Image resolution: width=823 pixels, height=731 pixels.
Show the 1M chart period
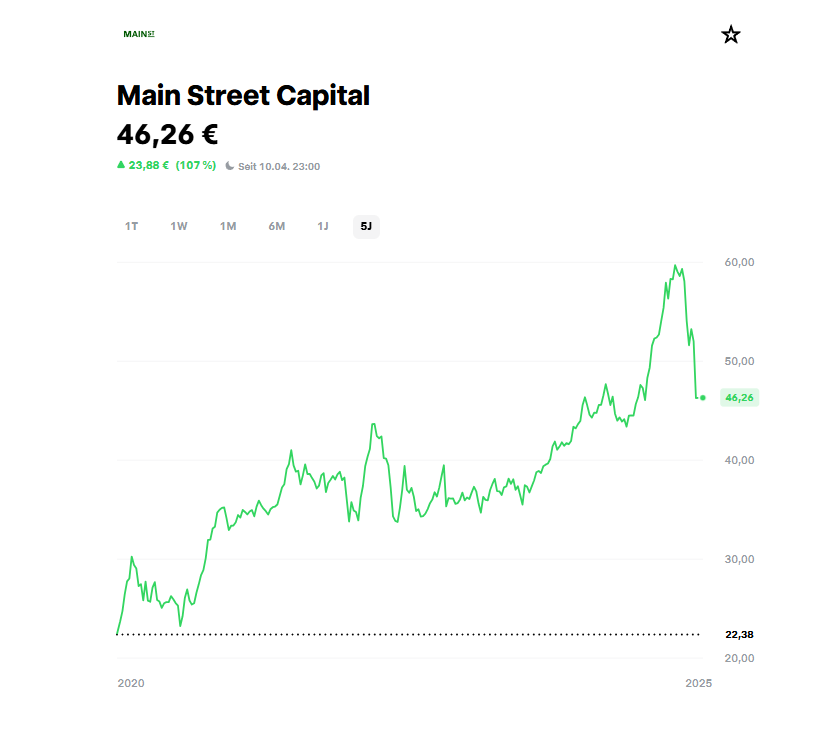228,226
